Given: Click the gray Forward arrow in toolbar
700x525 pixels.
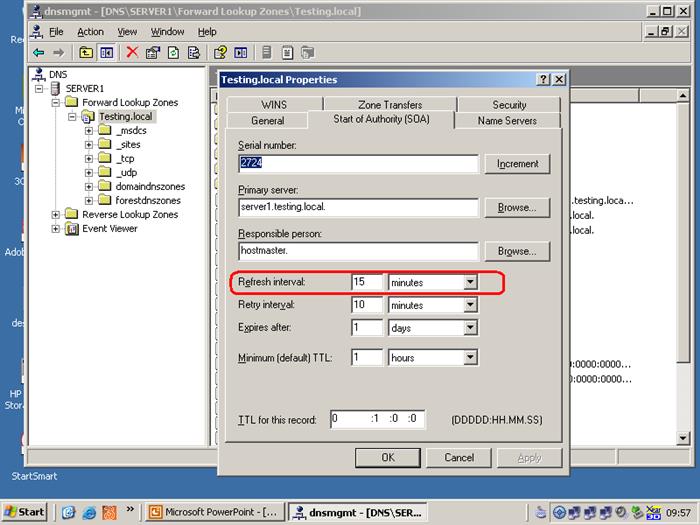Looking at the screenshot, I should click(58, 53).
